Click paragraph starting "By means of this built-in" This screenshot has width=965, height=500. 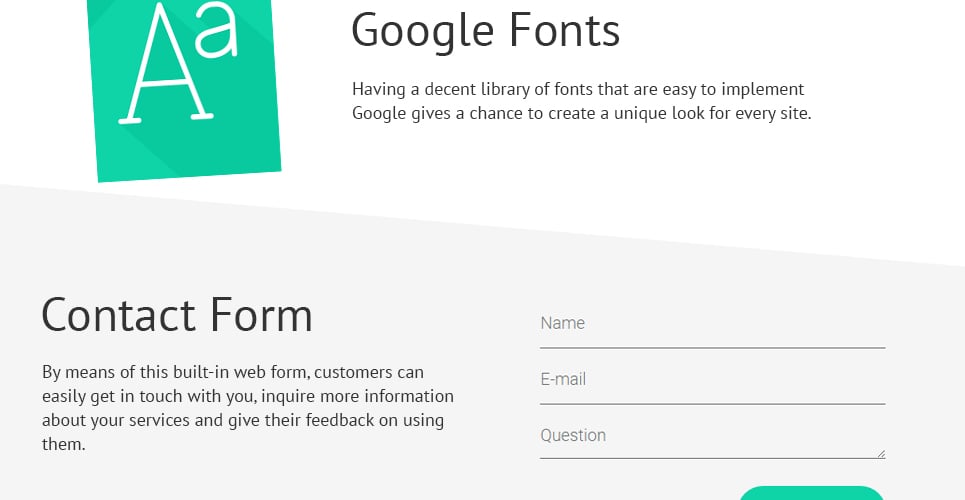pyautogui.click(x=248, y=408)
